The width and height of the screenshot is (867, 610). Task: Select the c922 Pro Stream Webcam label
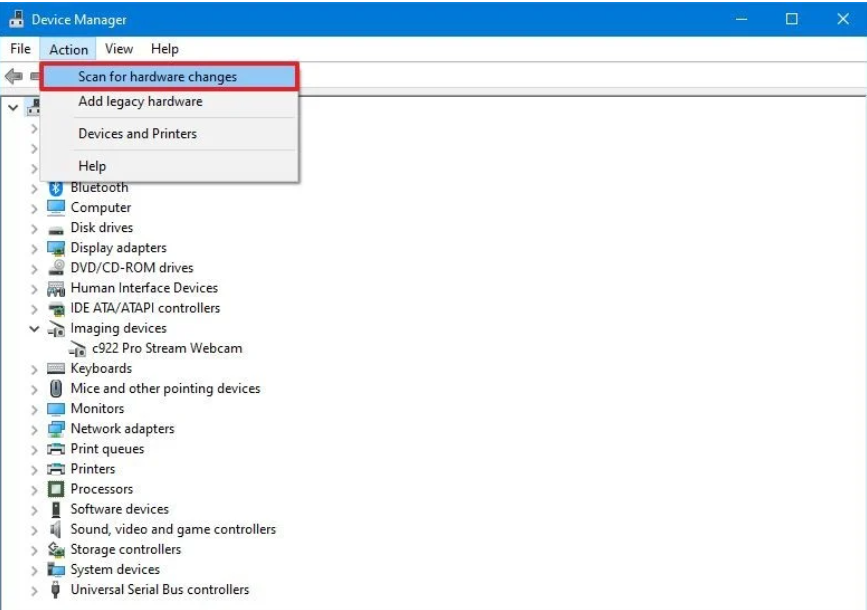[167, 348]
